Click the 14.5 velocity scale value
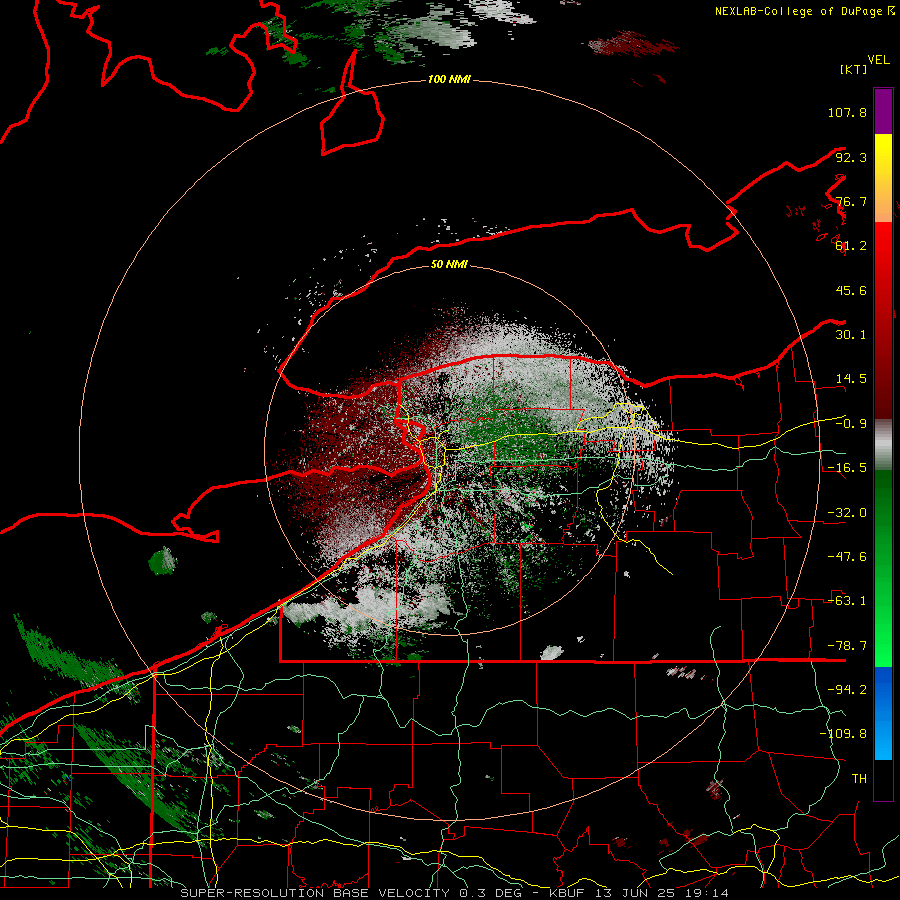 [x=851, y=379]
